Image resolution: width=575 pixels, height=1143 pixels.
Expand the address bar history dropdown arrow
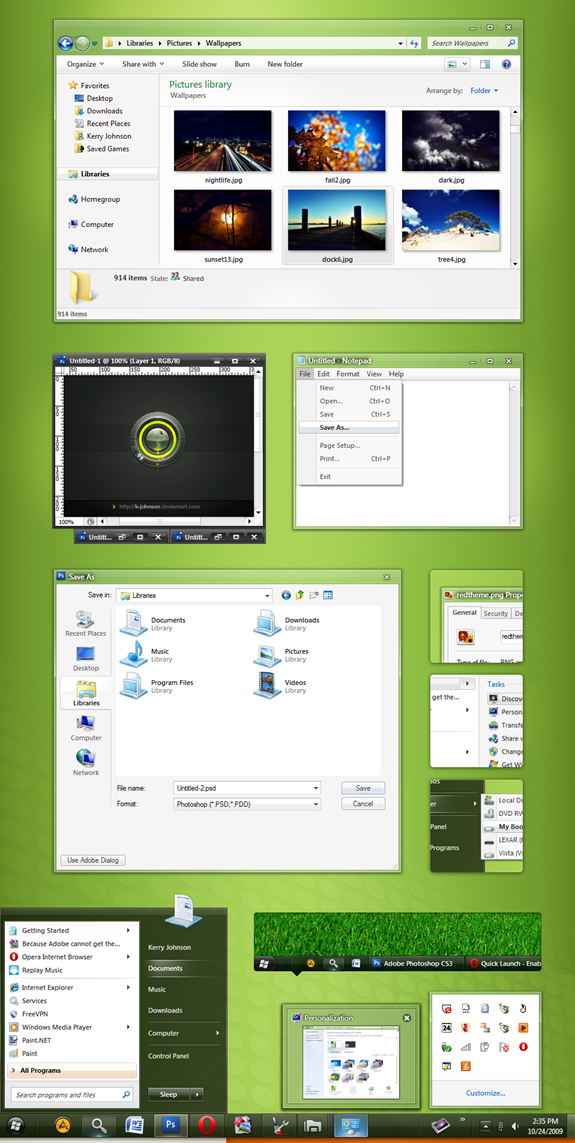[x=401, y=43]
